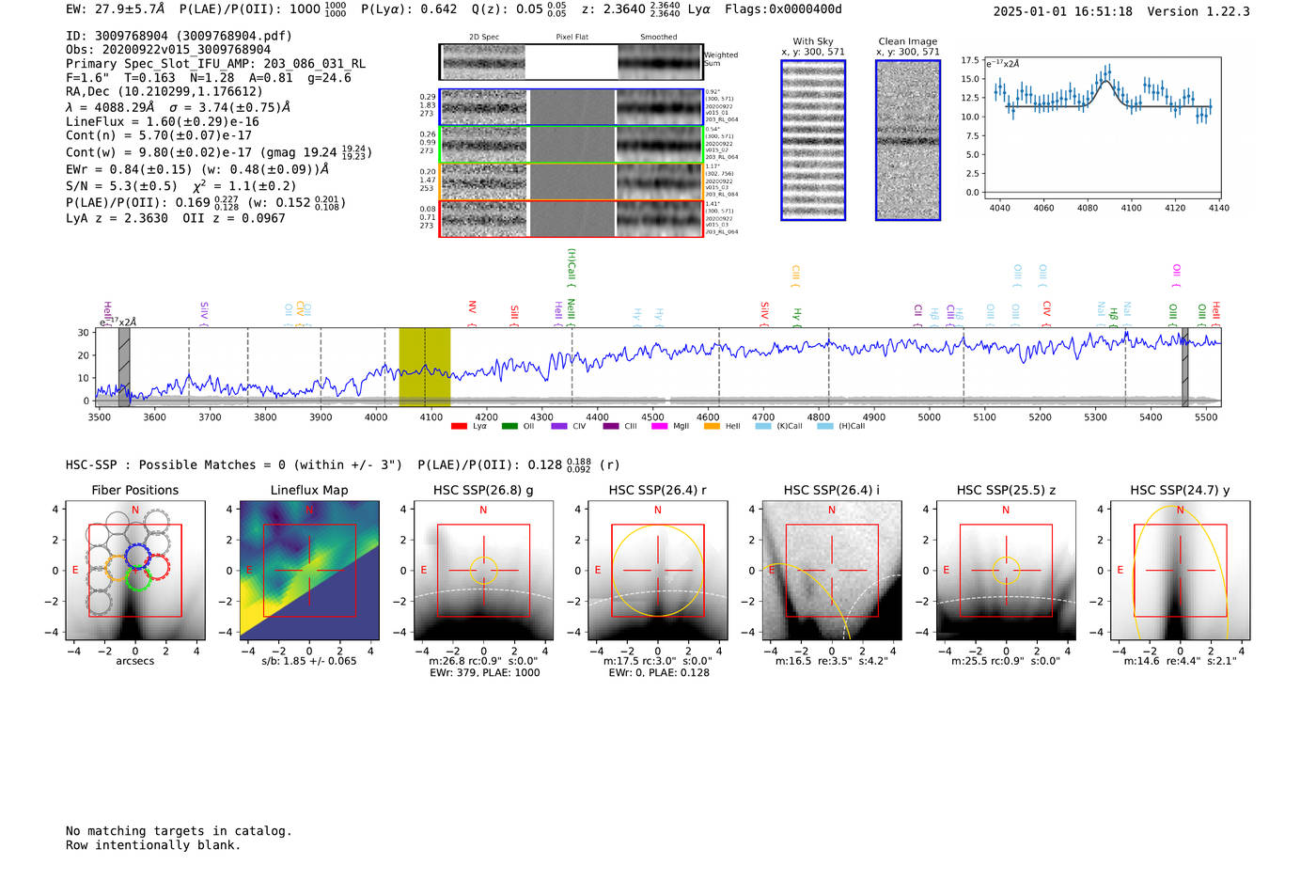
Task: Click the green (H)CaII line label
Action: 572,268
